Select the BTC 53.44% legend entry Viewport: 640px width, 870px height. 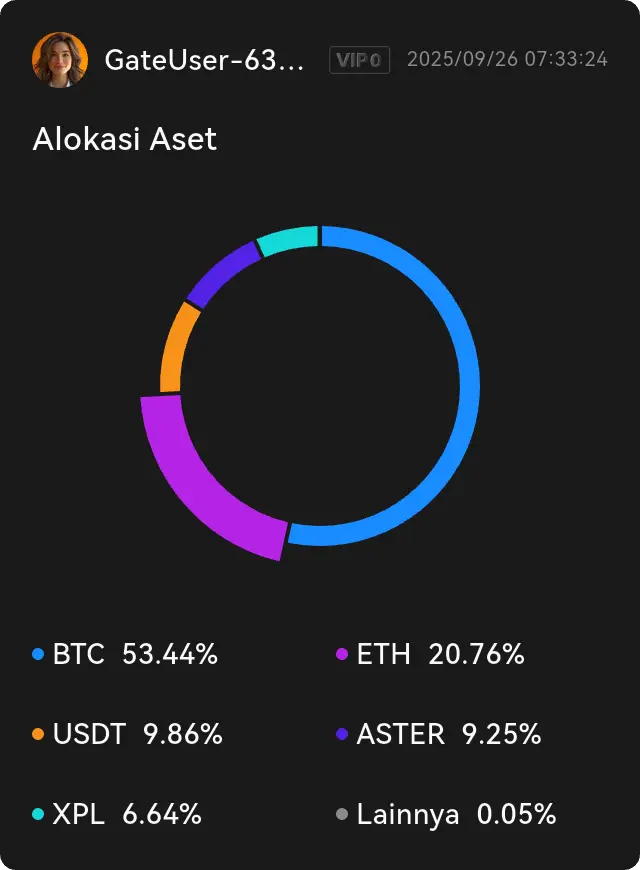(x=135, y=655)
